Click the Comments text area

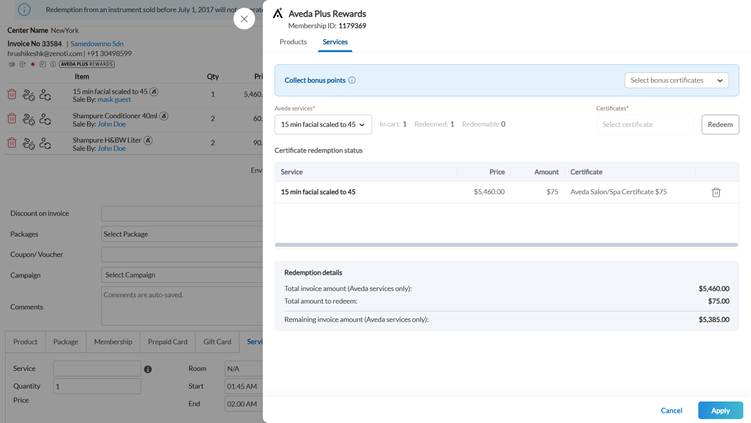point(182,306)
